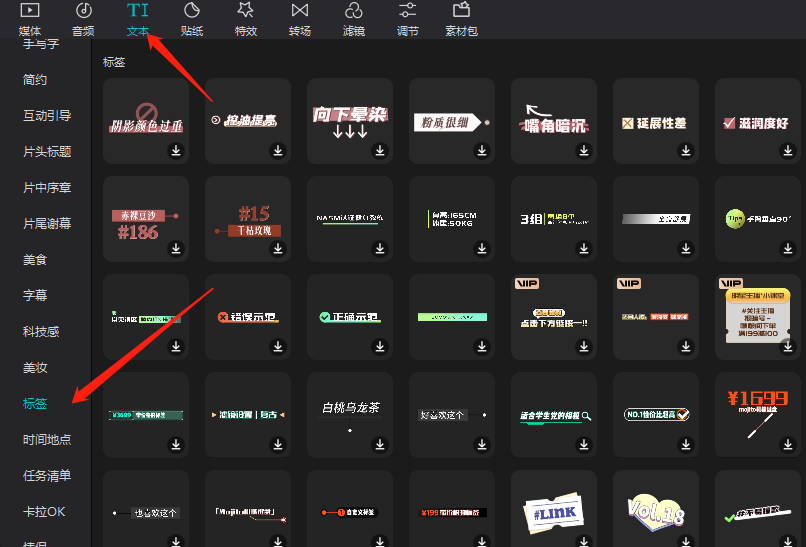806x547 pixels.
Task: Open the 美妆 category
Action: tap(35, 368)
